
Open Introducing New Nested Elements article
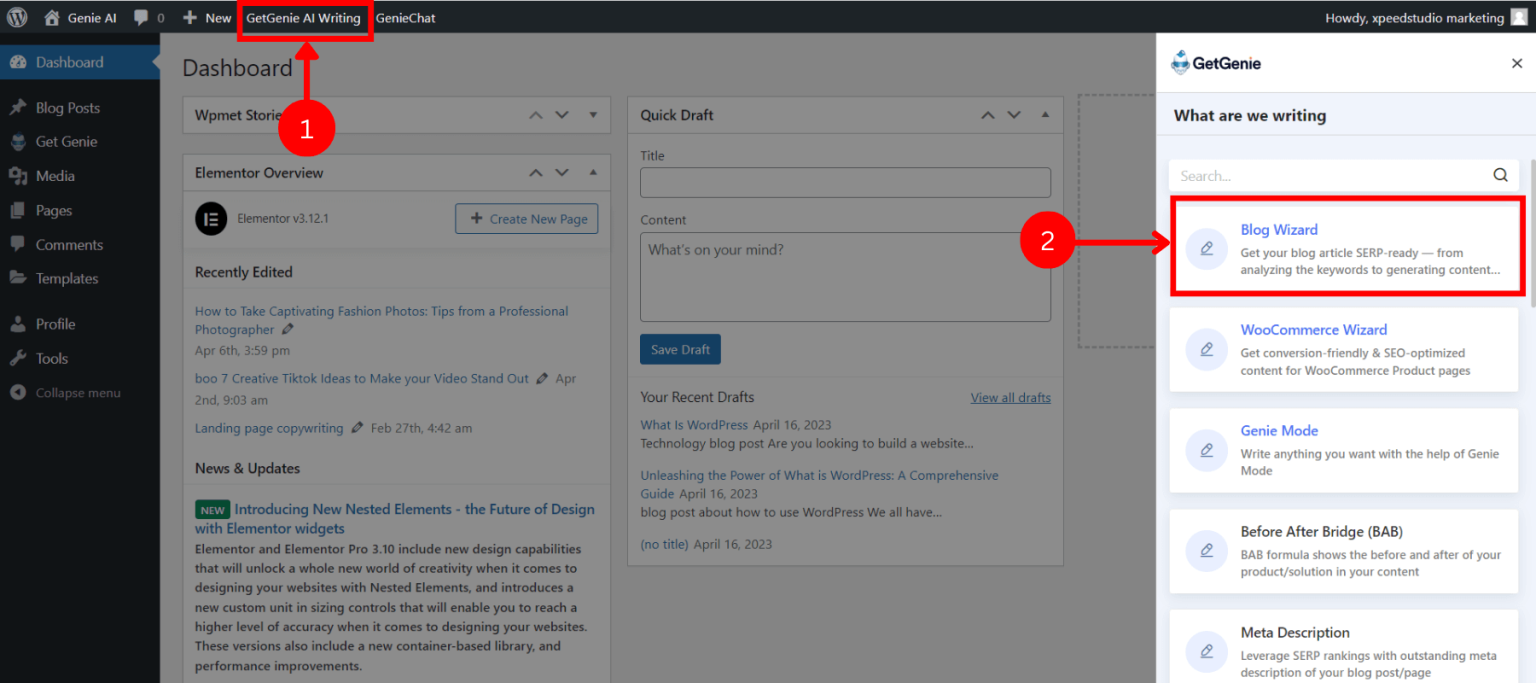coord(395,519)
